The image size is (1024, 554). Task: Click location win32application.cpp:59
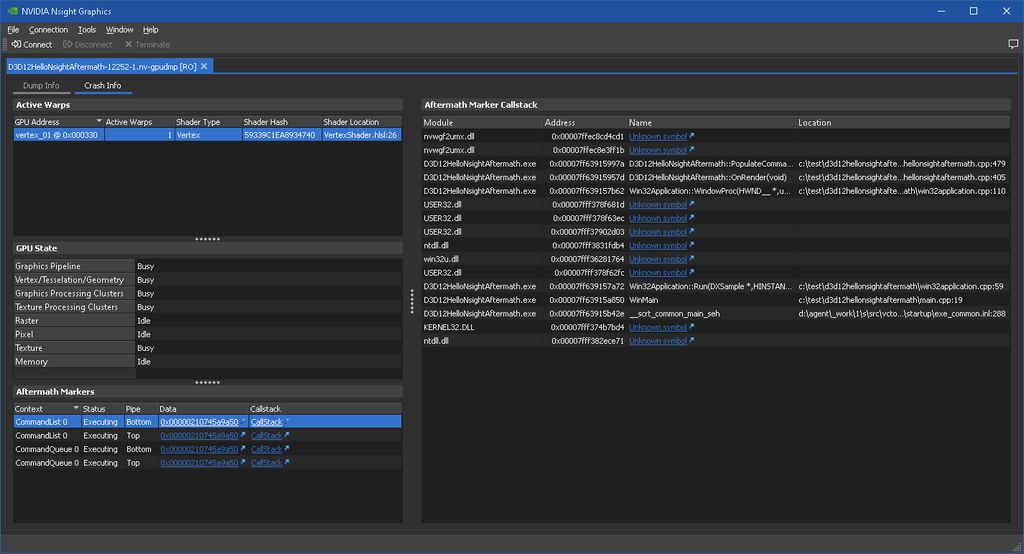901,286
